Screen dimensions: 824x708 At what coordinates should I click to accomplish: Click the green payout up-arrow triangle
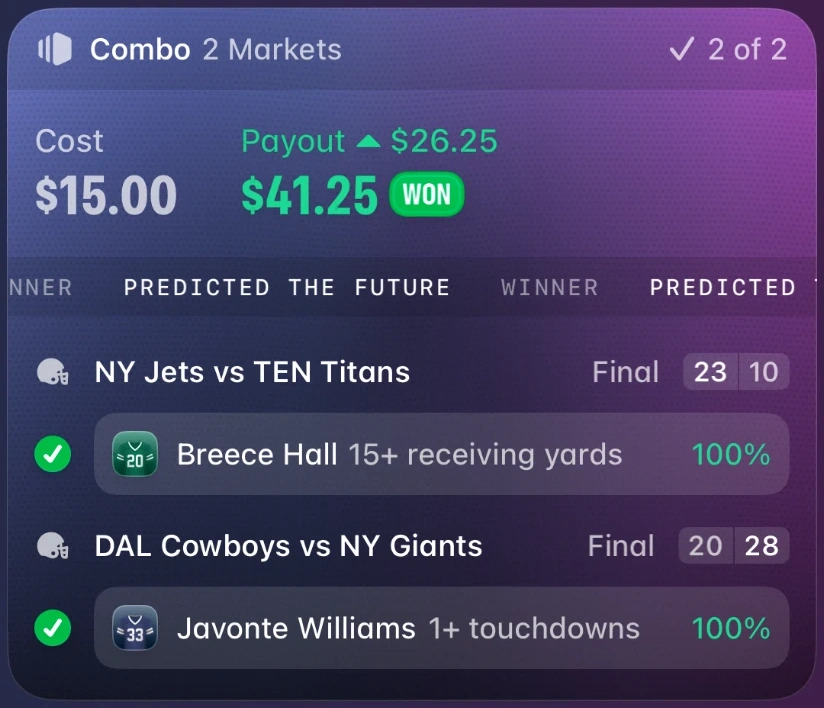(368, 141)
